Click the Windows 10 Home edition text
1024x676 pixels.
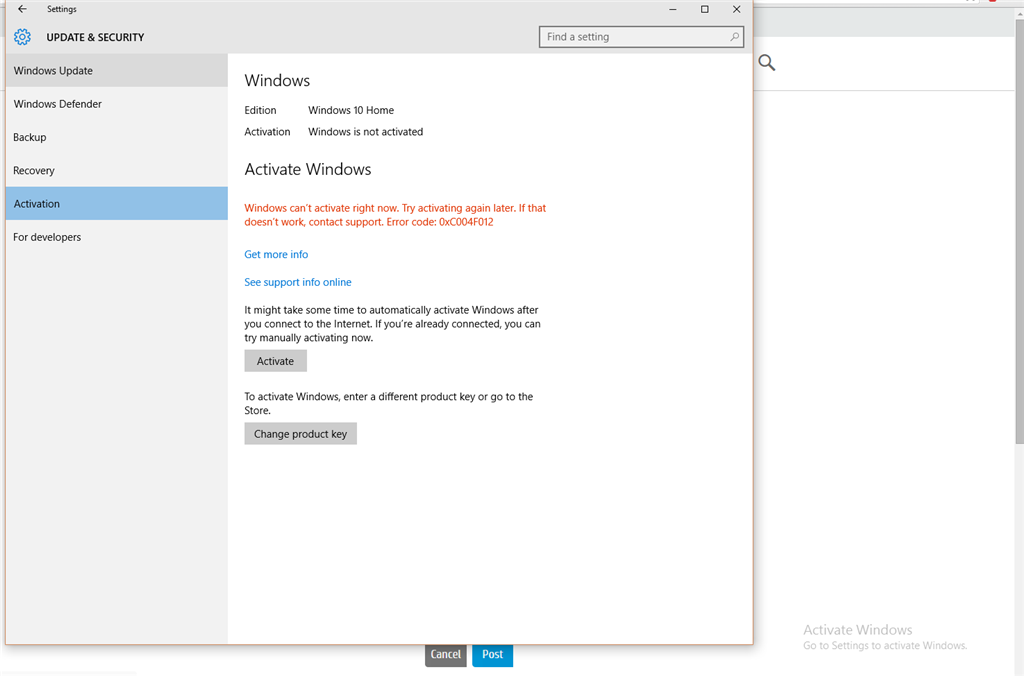[351, 110]
